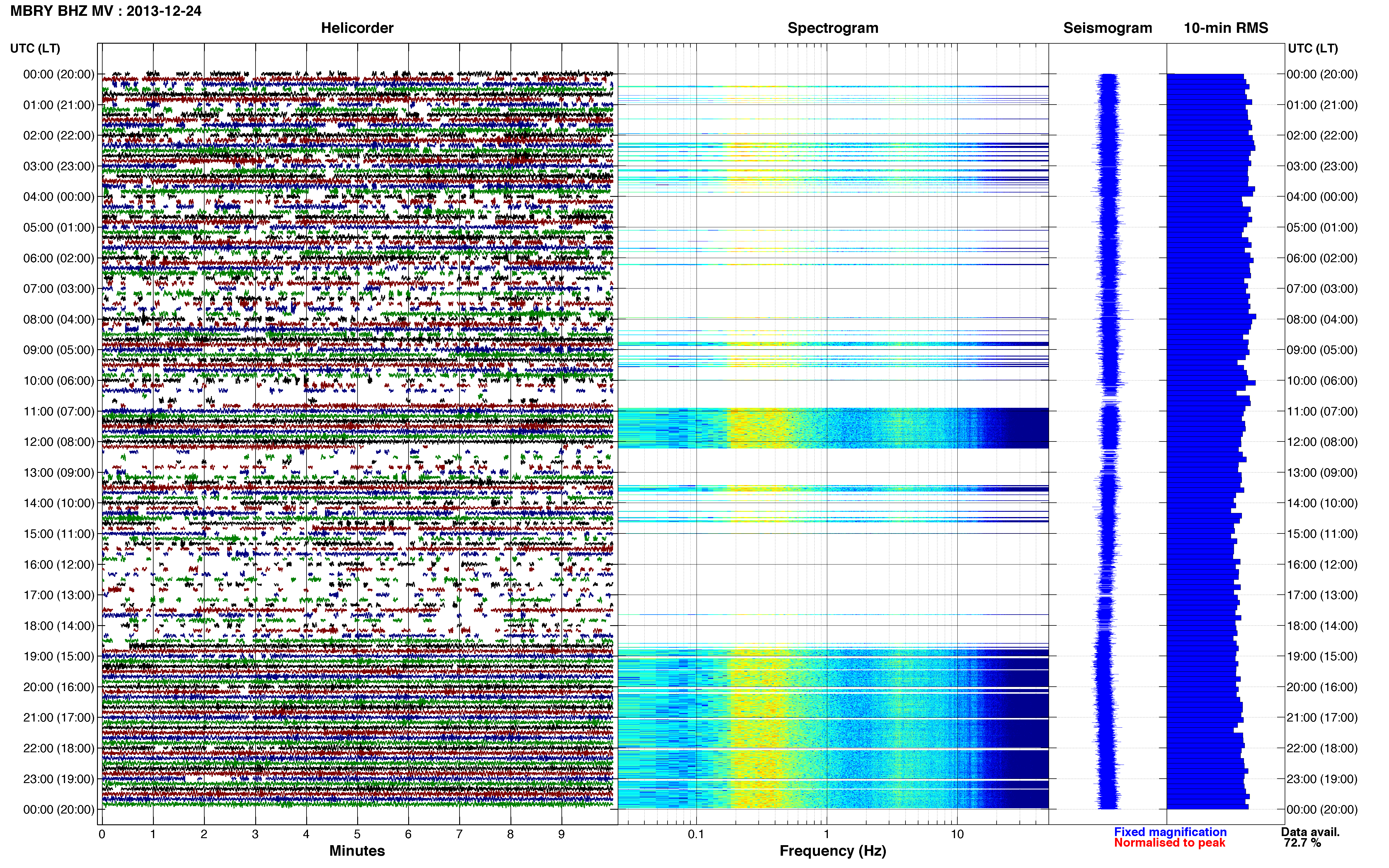This screenshot has height=868, width=1389.
Task: Click the right '01:00 (21:00)' time label
Action: click(x=1322, y=105)
